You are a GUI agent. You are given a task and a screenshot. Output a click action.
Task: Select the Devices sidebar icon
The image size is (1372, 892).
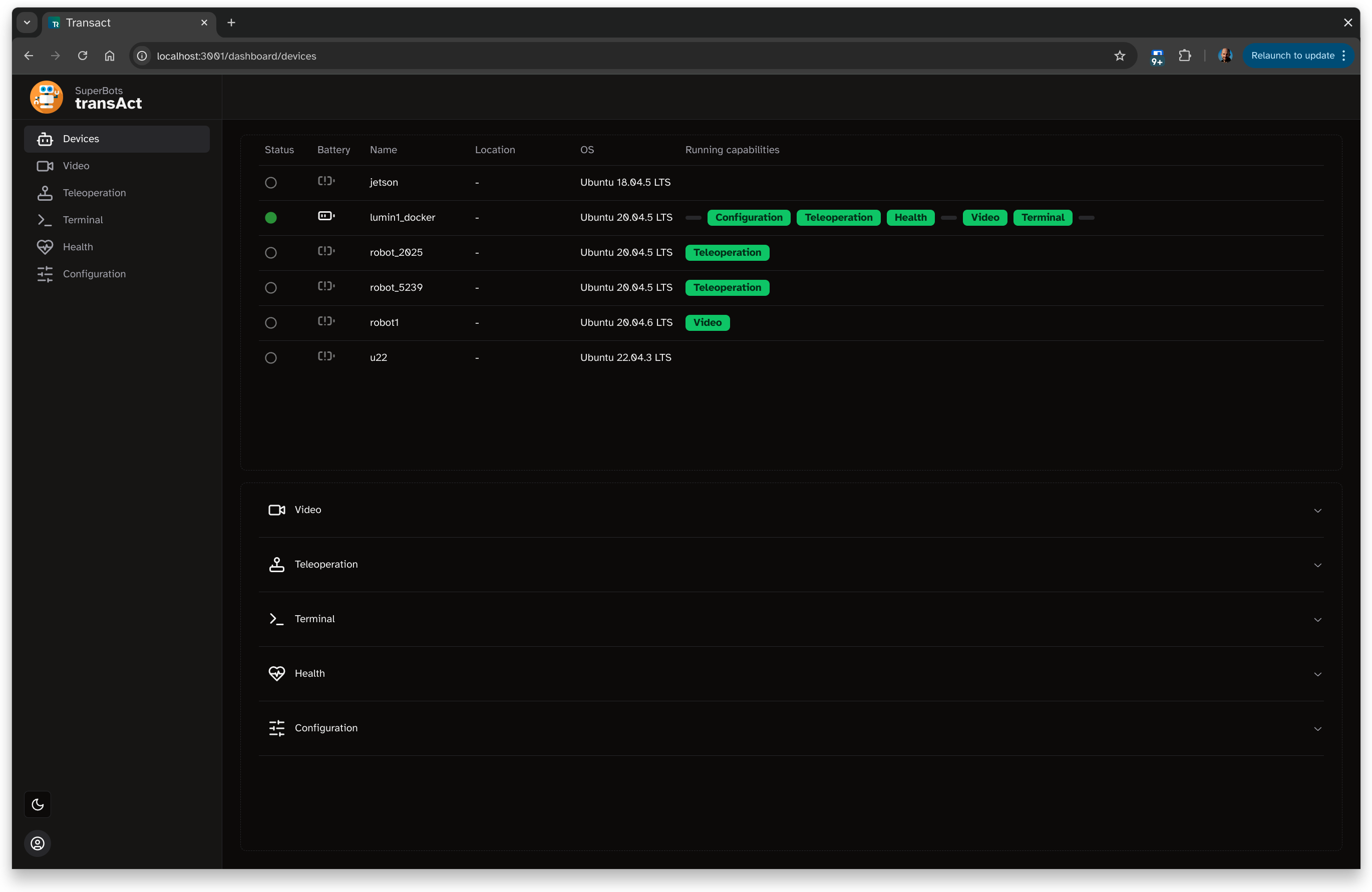[45, 138]
